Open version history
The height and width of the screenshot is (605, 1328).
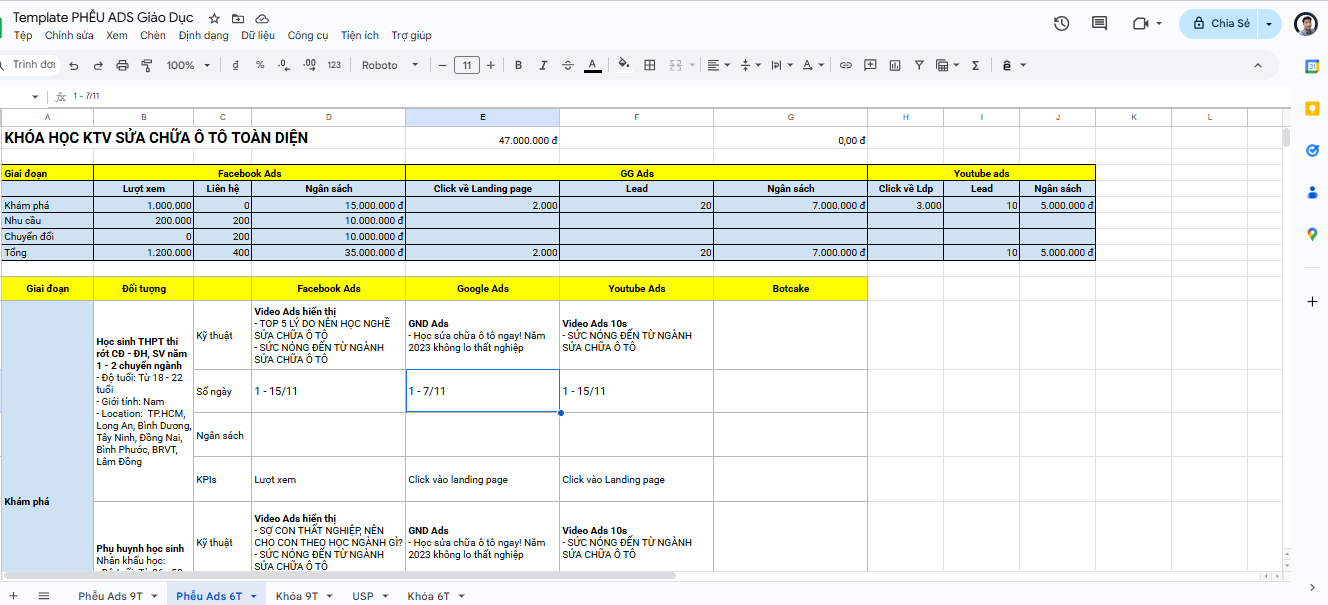[1062, 23]
